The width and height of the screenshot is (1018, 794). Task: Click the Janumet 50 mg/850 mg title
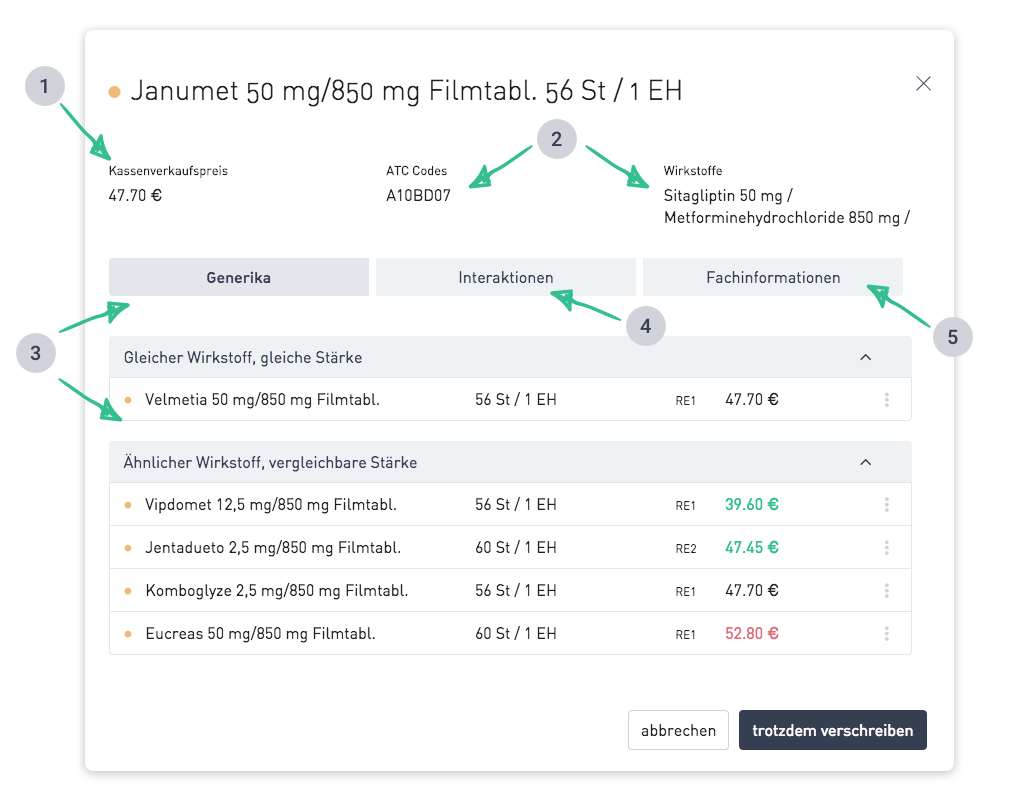tap(406, 91)
